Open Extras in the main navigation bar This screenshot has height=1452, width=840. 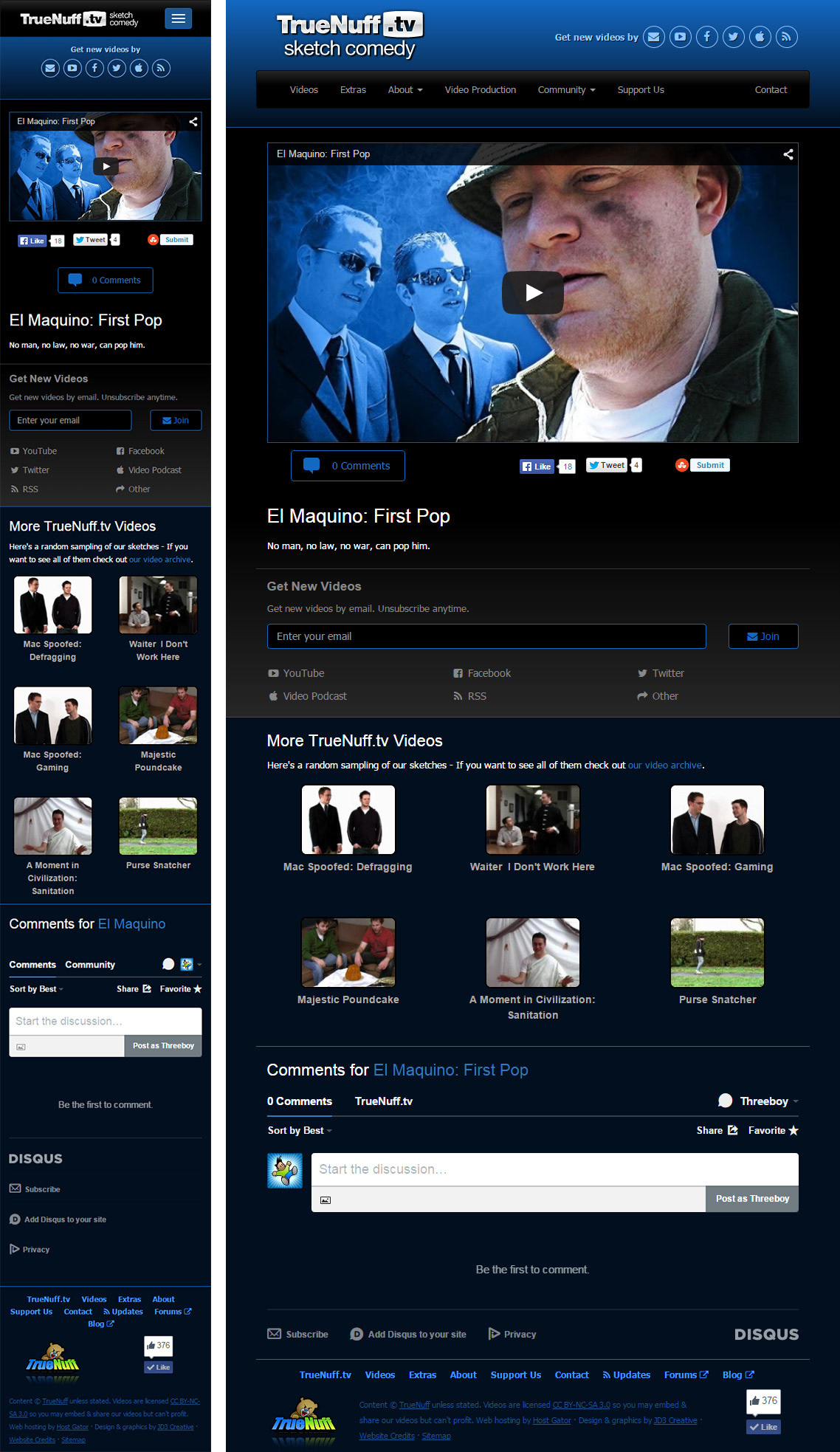coord(353,90)
